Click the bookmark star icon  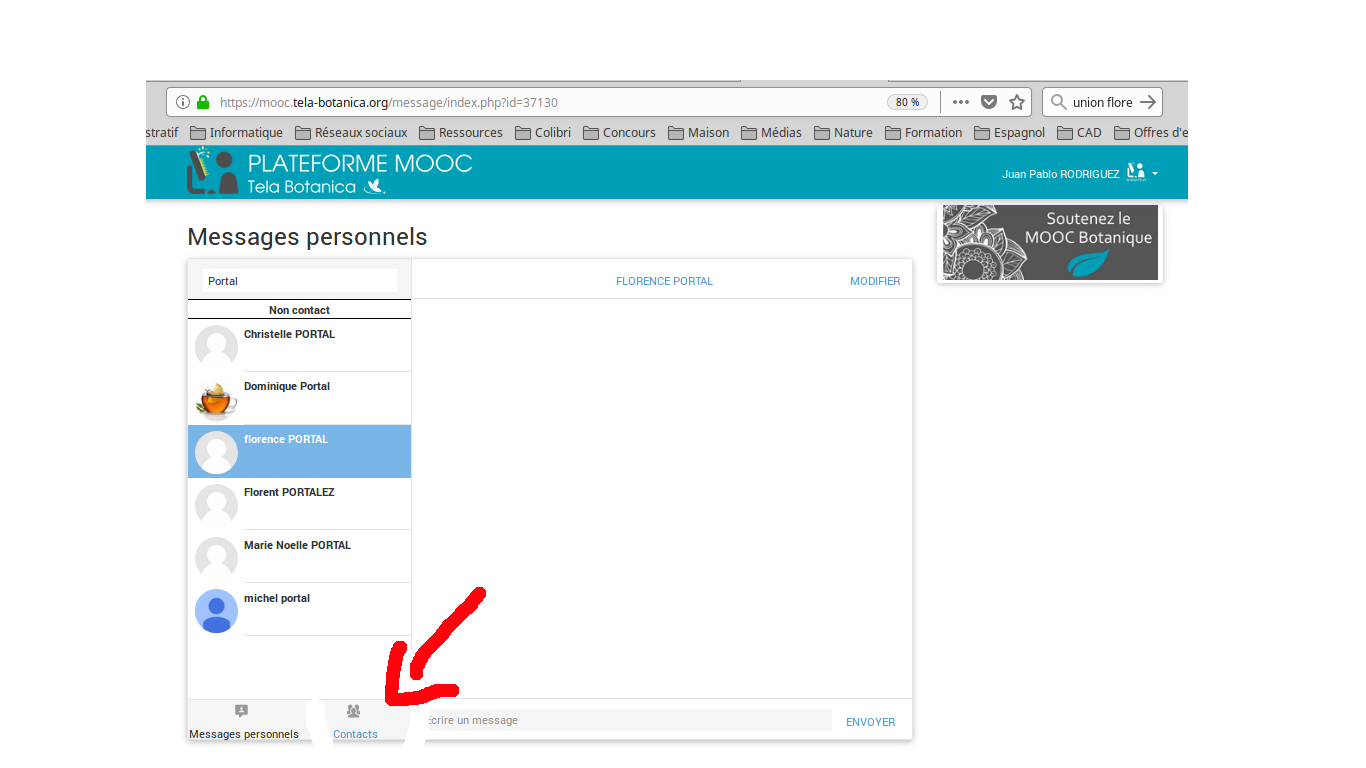[x=1017, y=102]
